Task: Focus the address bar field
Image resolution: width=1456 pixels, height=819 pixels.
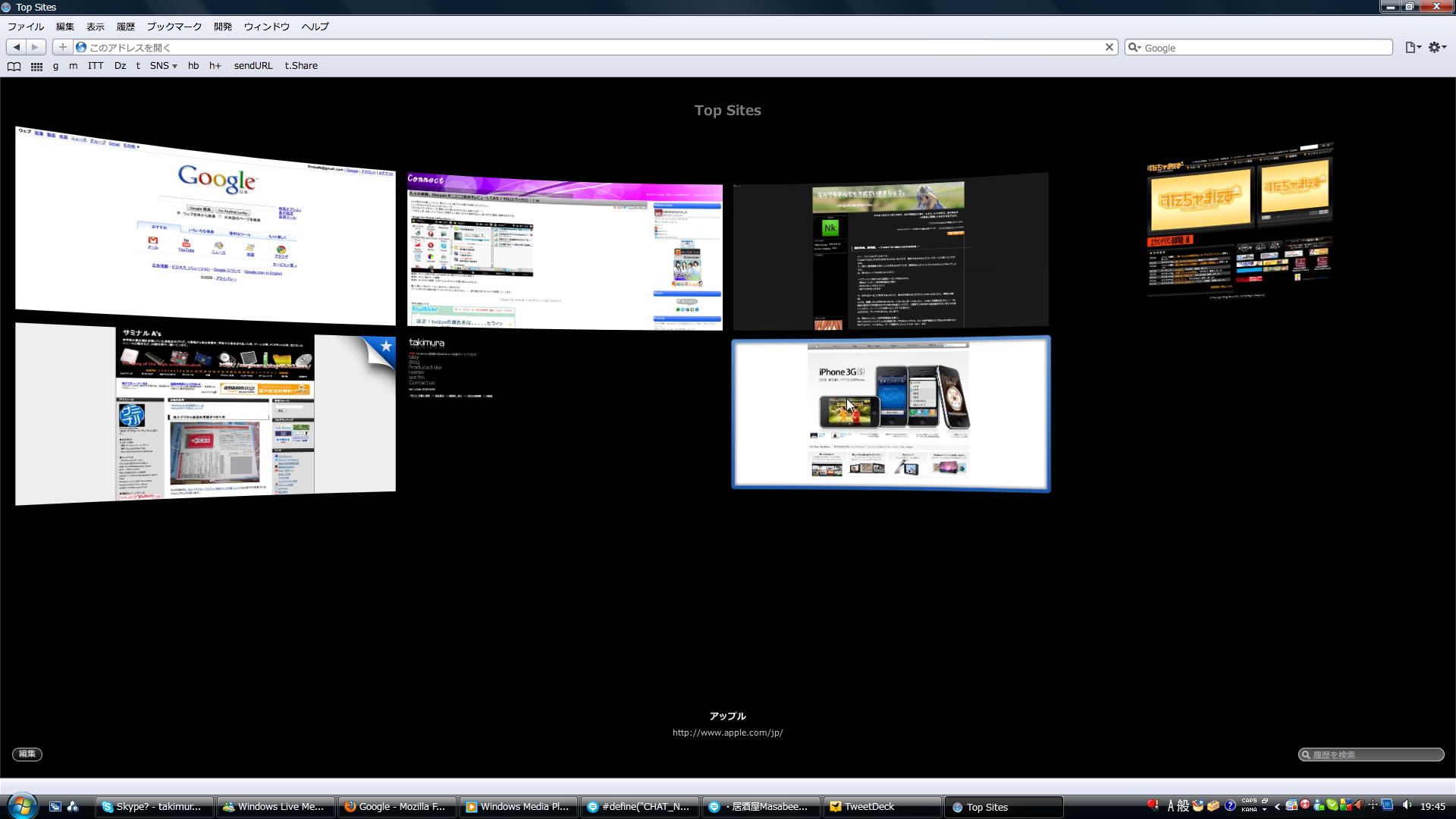Action: click(595, 47)
